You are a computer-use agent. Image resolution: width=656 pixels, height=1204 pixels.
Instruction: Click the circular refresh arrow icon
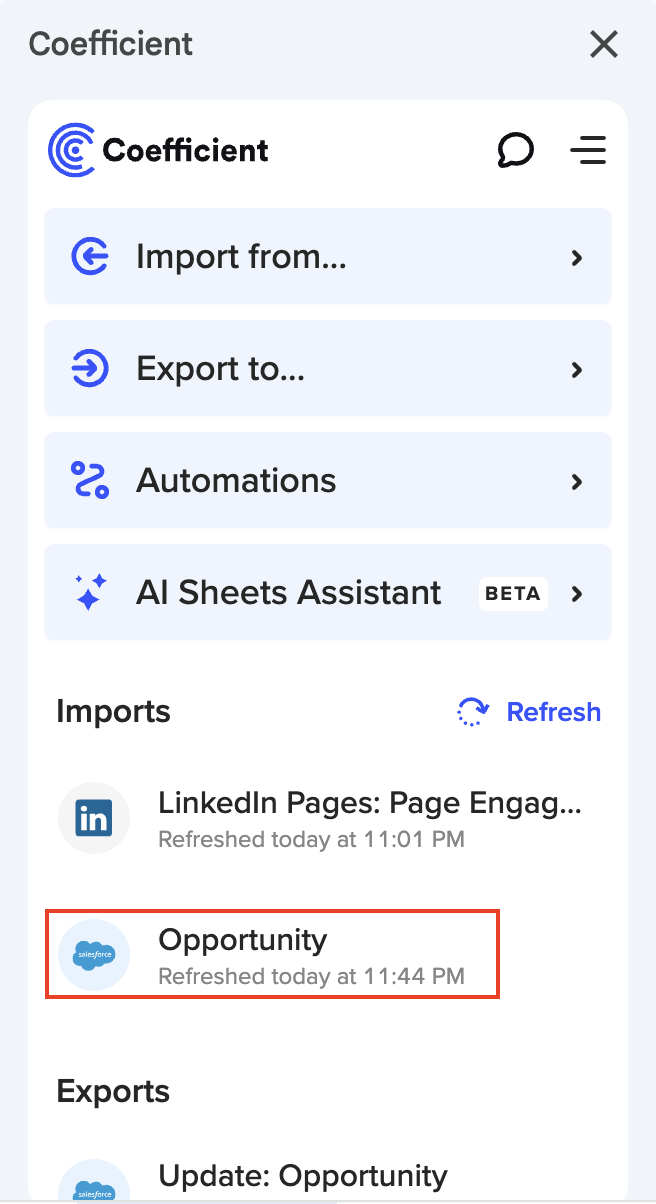tap(473, 712)
